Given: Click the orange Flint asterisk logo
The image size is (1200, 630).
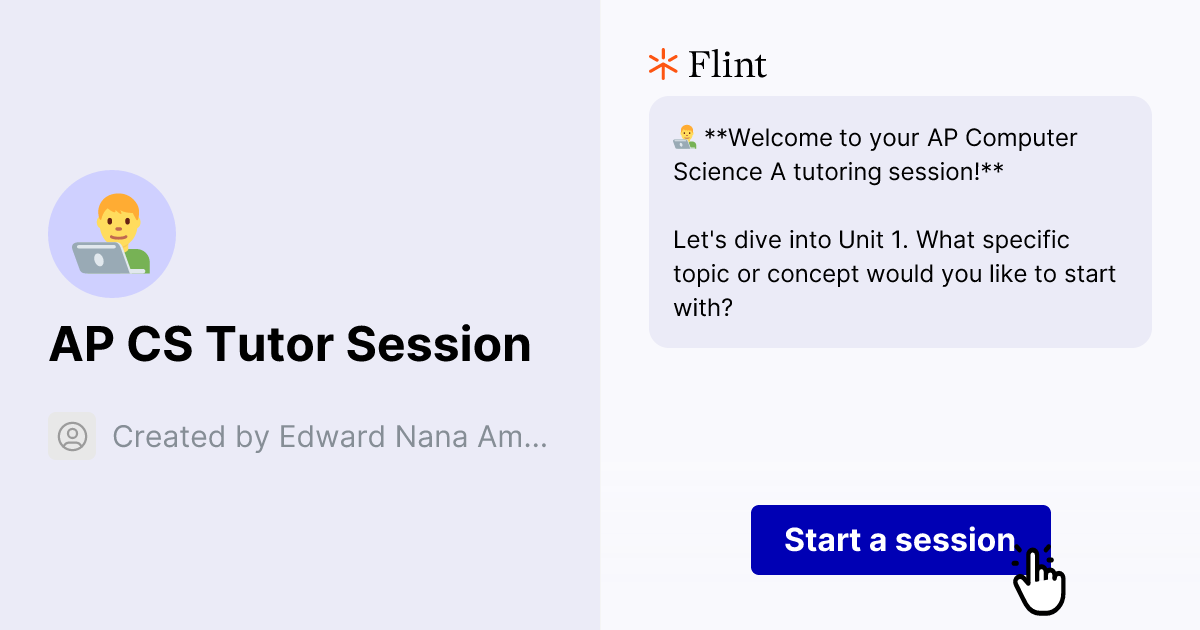Looking at the screenshot, I should tap(661, 63).
